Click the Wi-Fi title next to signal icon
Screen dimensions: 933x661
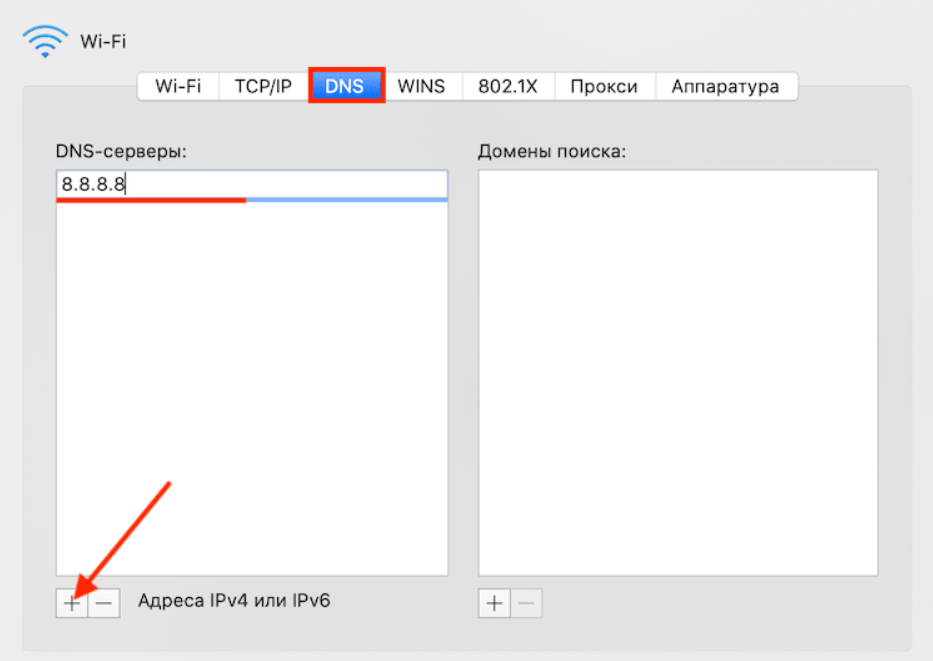click(103, 42)
